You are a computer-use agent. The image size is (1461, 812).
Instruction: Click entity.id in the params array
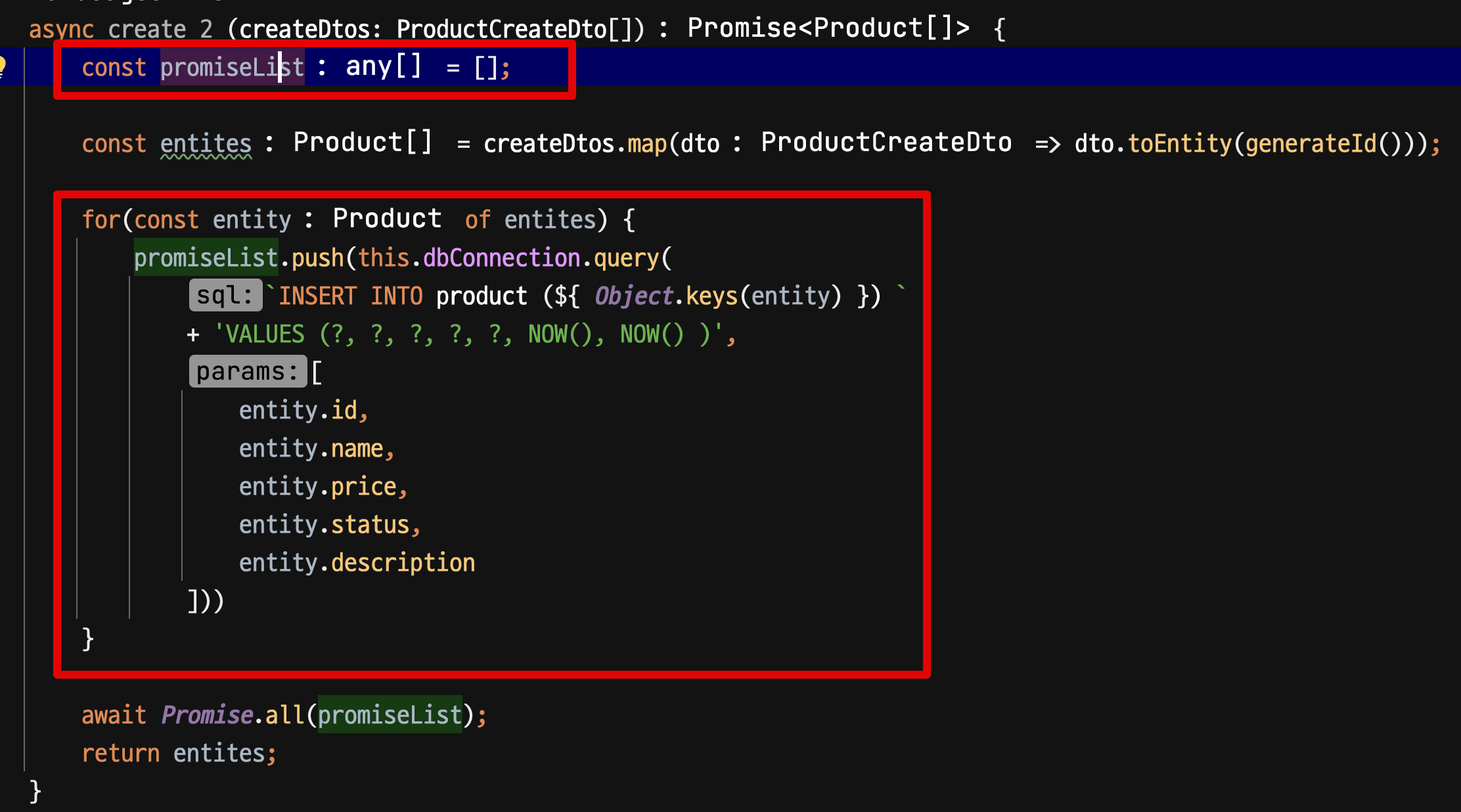tap(298, 410)
